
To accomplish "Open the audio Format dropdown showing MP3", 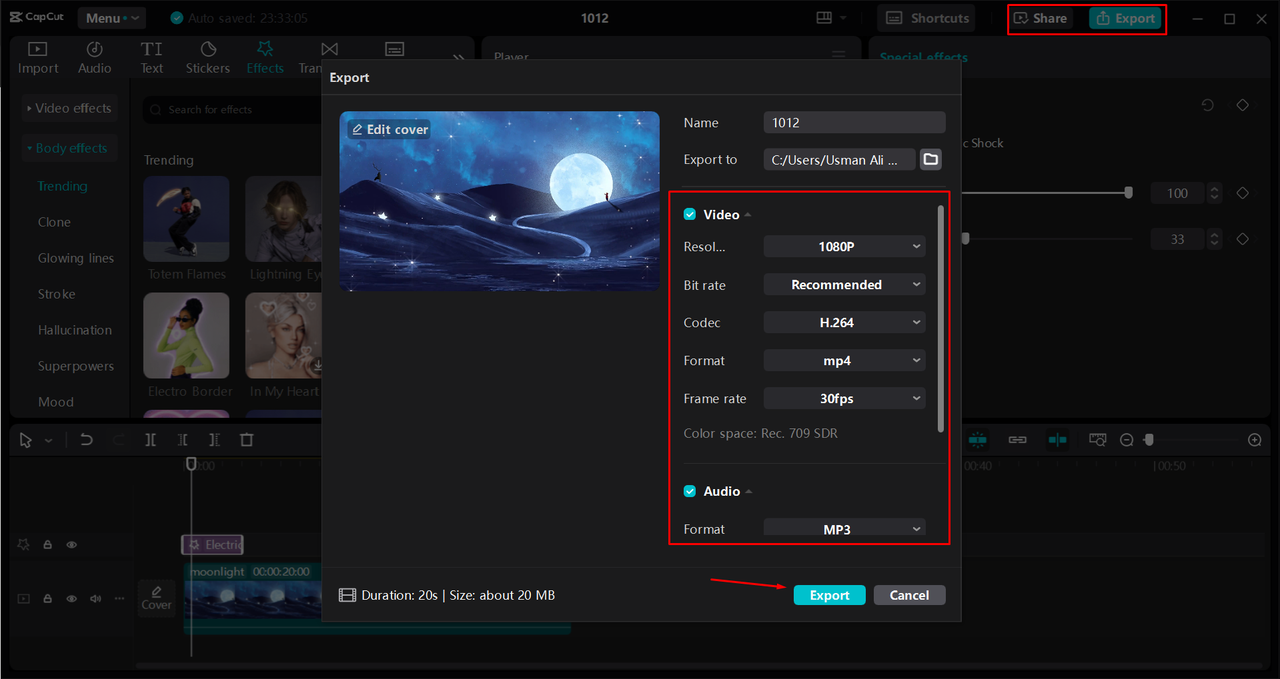I will pos(844,528).
